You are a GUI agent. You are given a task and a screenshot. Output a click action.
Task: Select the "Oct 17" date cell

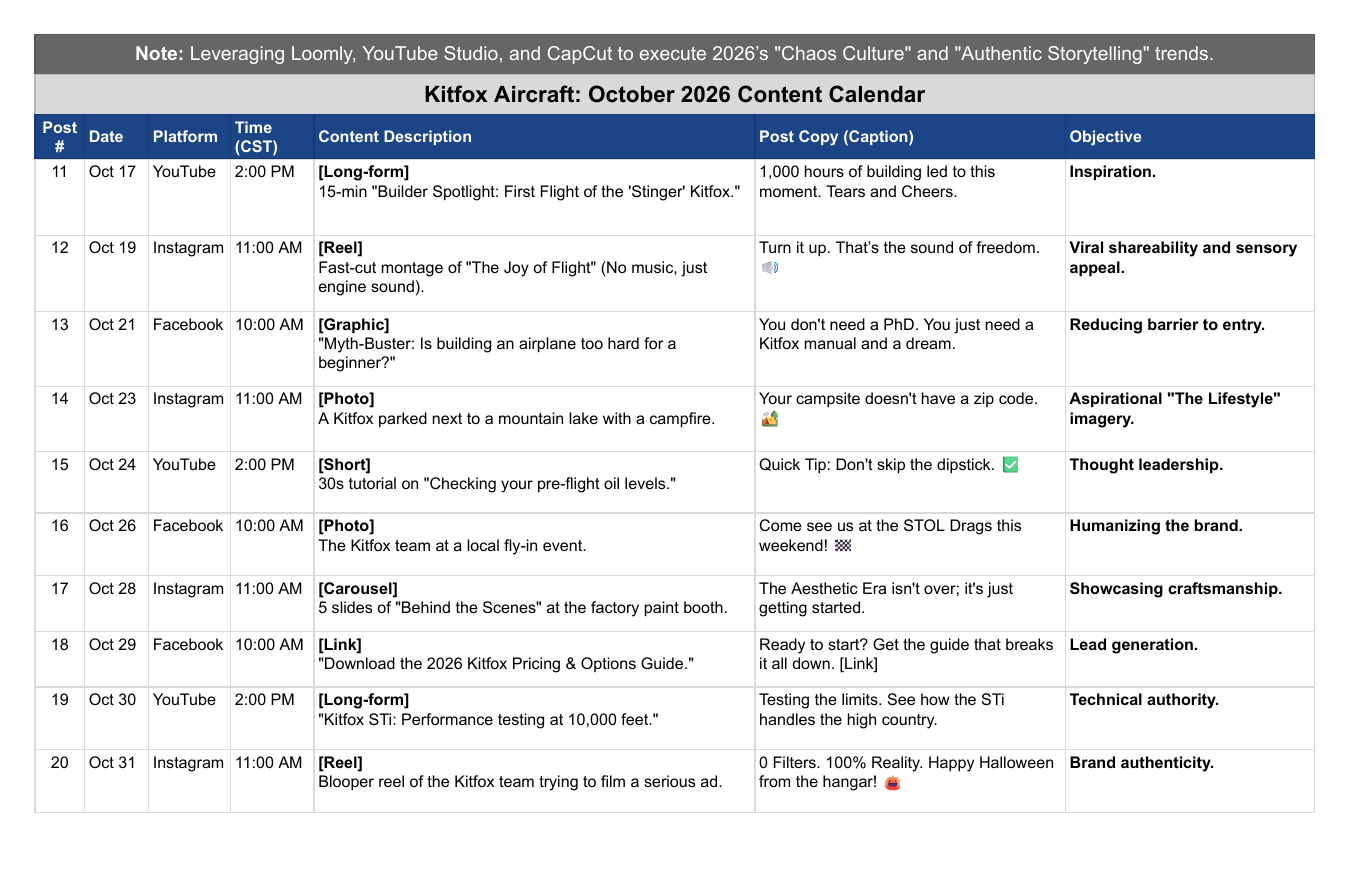117,197
